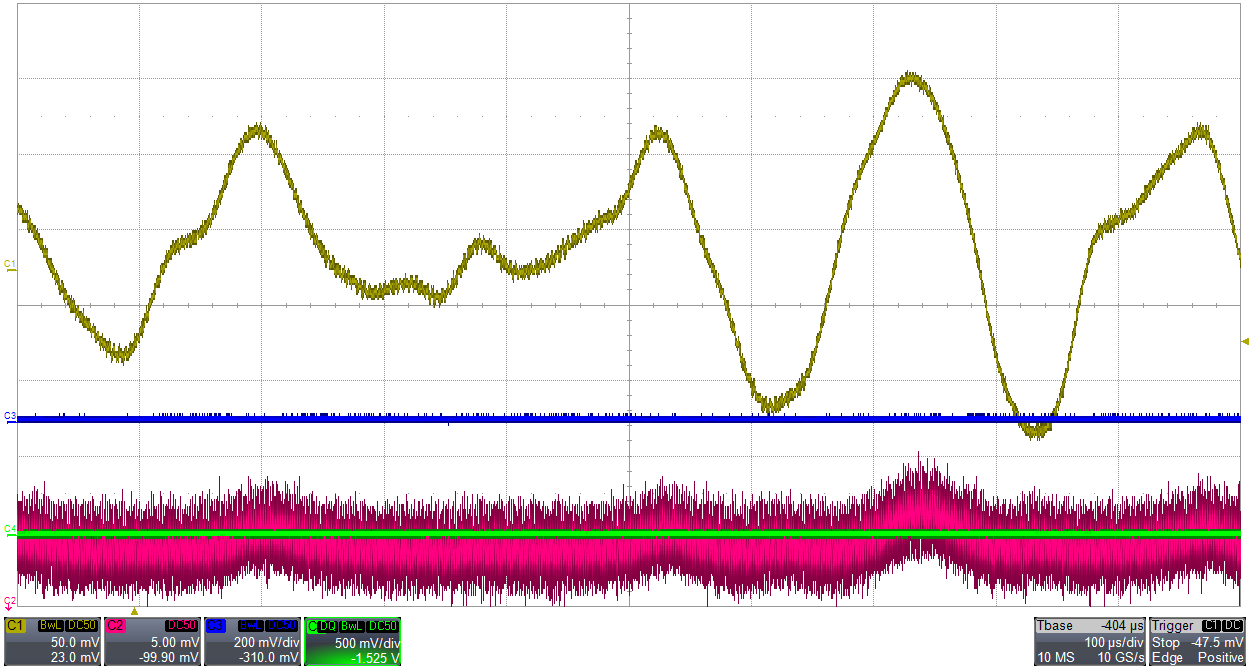This screenshot has height=667, width=1251.
Task: Click the C1 DC badge in Trigger box
Action: (x=1223, y=625)
